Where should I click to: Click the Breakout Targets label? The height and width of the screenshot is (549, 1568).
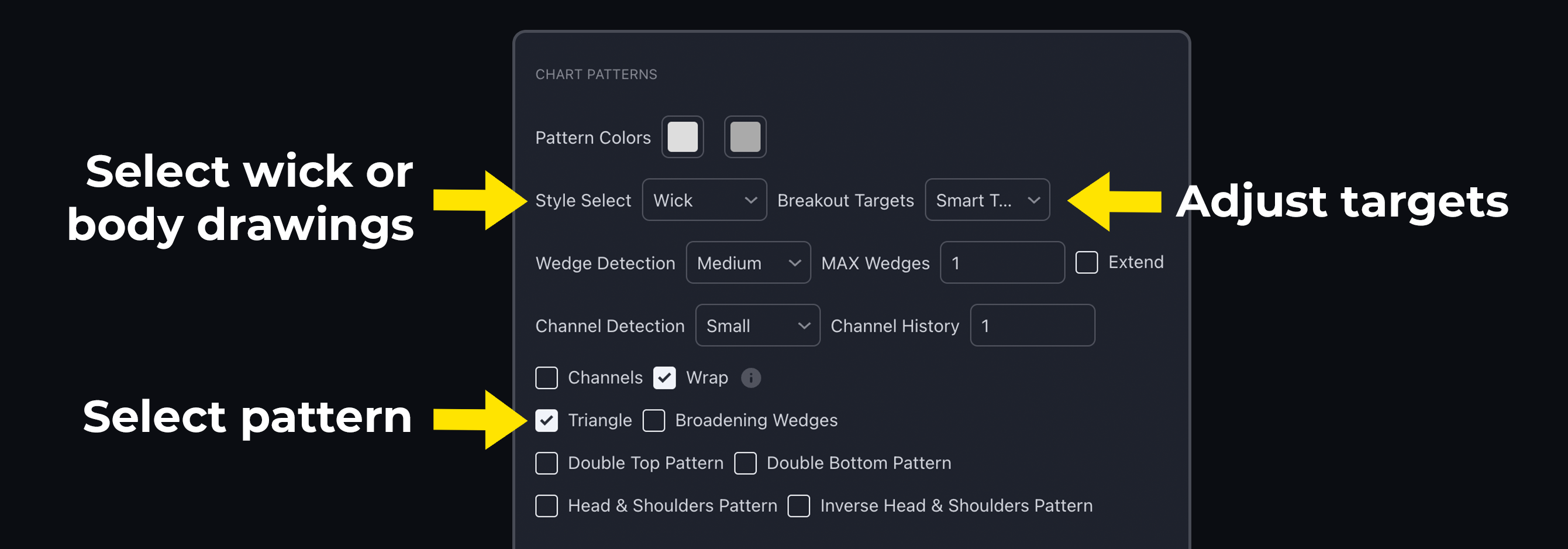tap(846, 201)
